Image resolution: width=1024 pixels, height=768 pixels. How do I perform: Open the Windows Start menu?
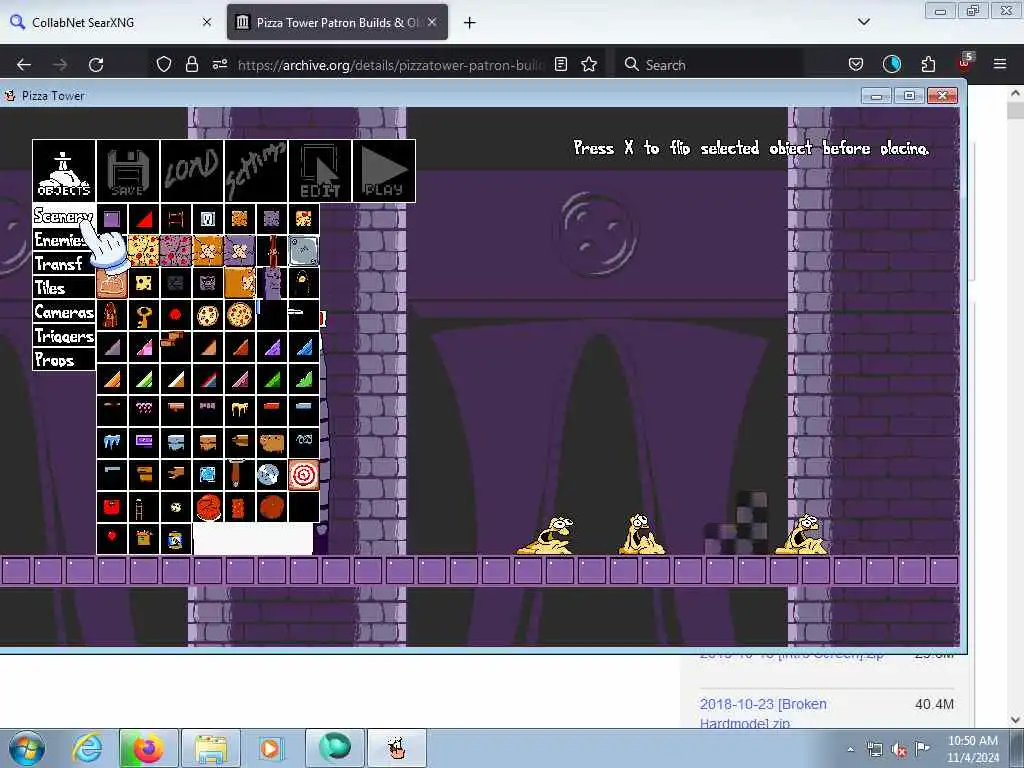click(27, 748)
